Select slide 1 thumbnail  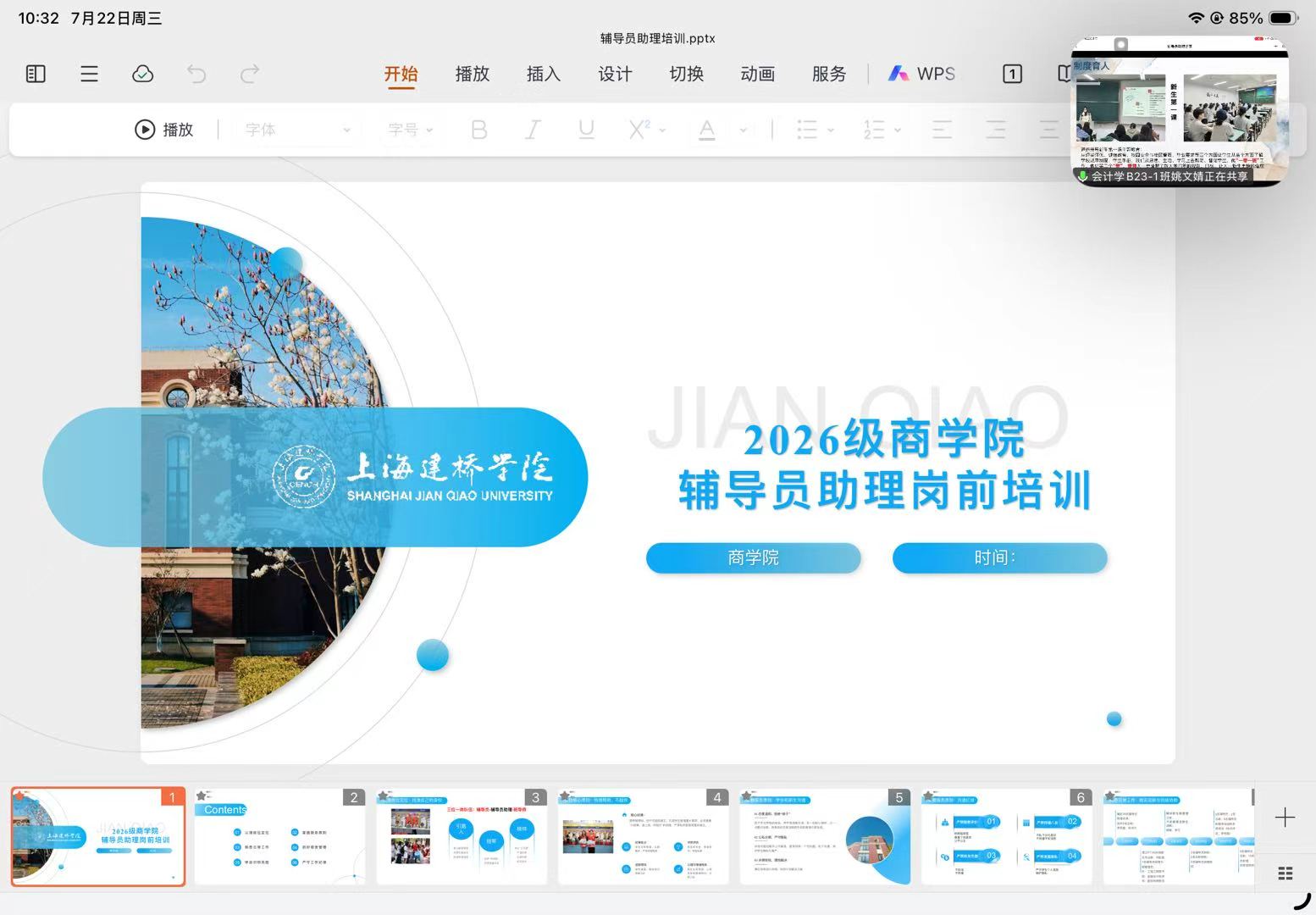point(98,837)
